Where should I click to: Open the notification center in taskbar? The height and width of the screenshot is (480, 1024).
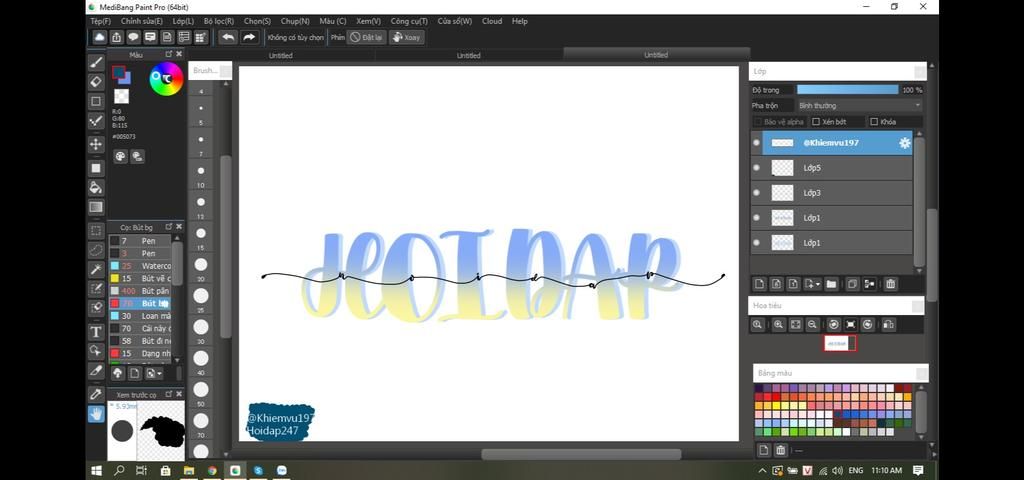pyautogui.click(x=918, y=470)
